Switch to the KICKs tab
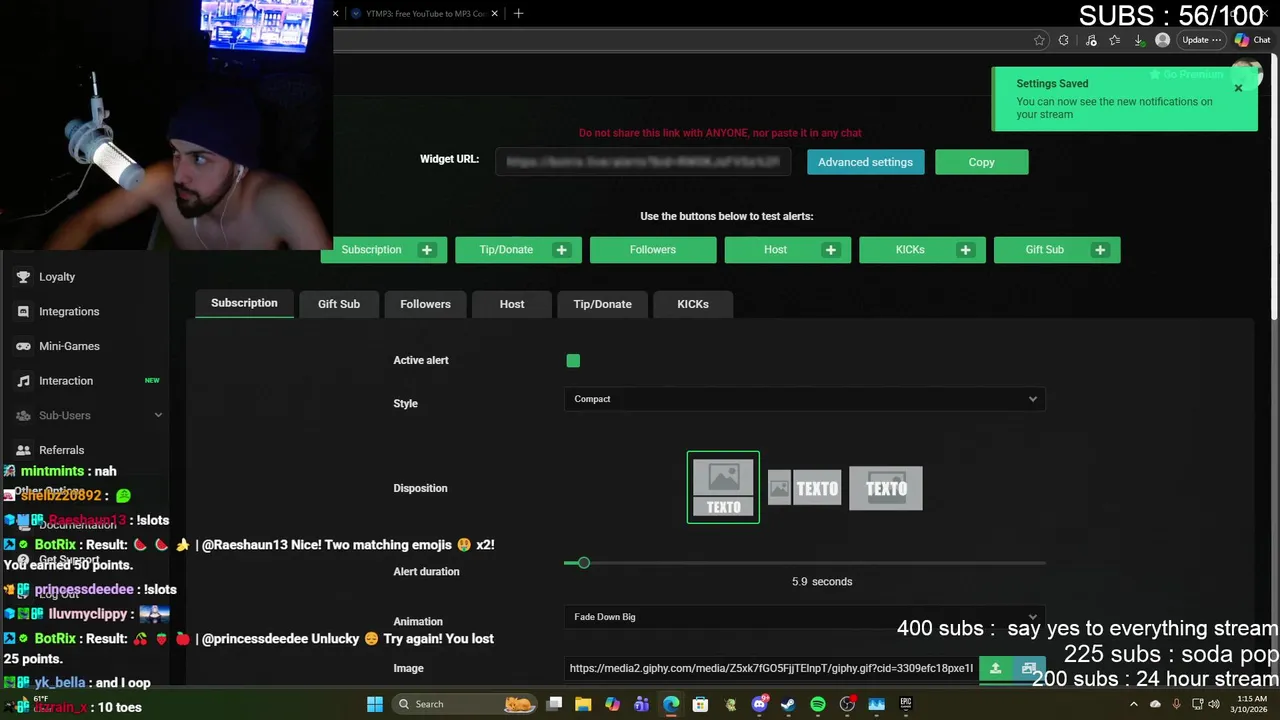The width and height of the screenshot is (1280, 720). coord(693,304)
